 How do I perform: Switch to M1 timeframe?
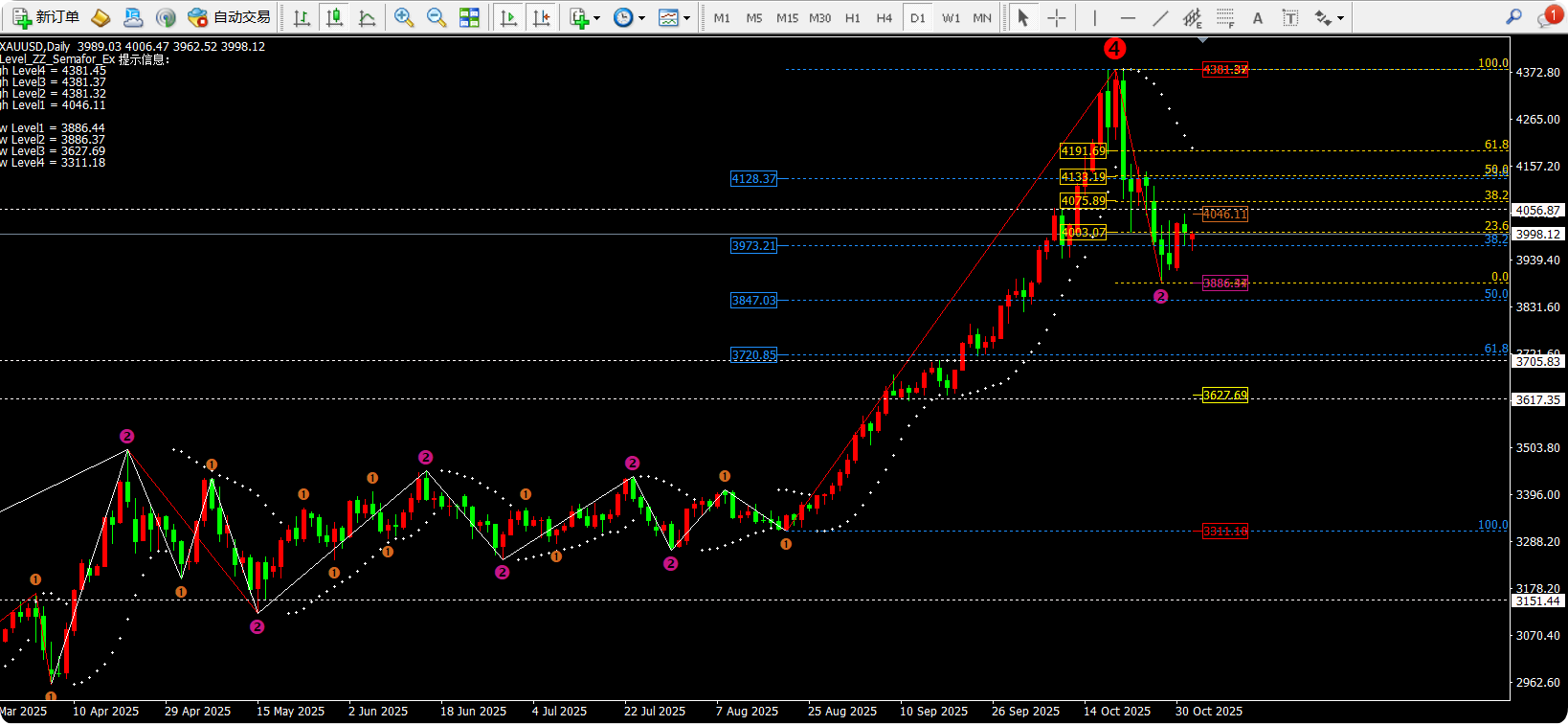(x=722, y=17)
